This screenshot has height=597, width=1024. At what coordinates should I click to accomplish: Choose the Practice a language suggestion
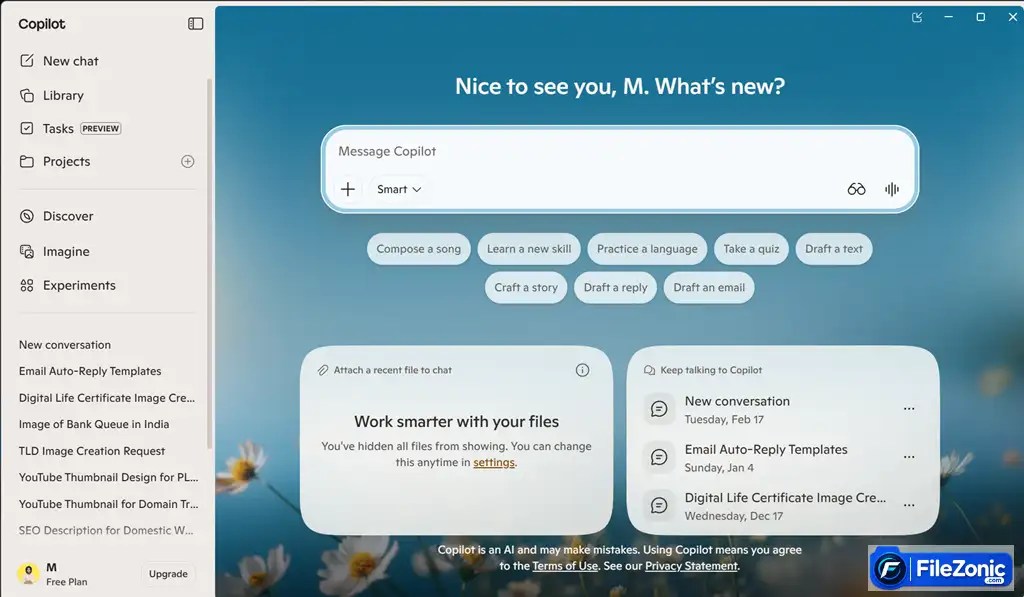click(647, 249)
